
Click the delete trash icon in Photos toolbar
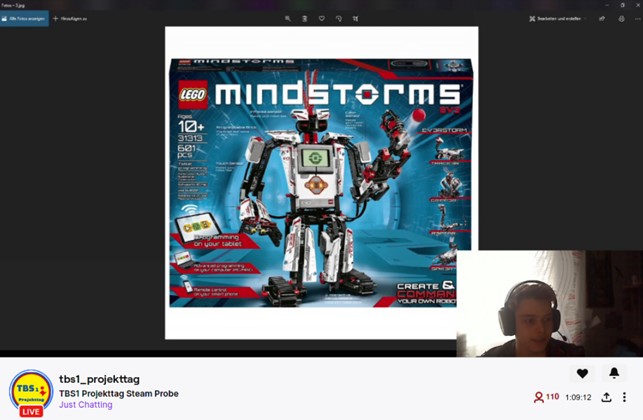click(x=305, y=18)
